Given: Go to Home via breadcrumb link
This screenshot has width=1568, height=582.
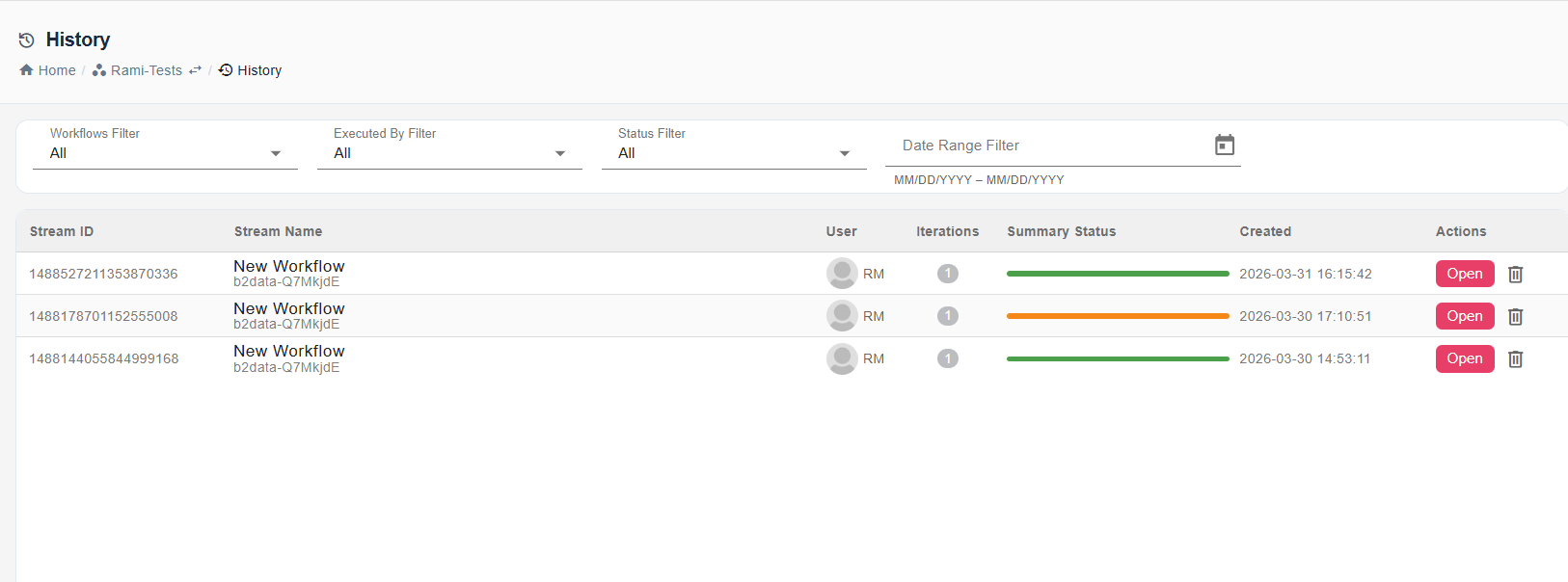Looking at the screenshot, I should 57,70.
